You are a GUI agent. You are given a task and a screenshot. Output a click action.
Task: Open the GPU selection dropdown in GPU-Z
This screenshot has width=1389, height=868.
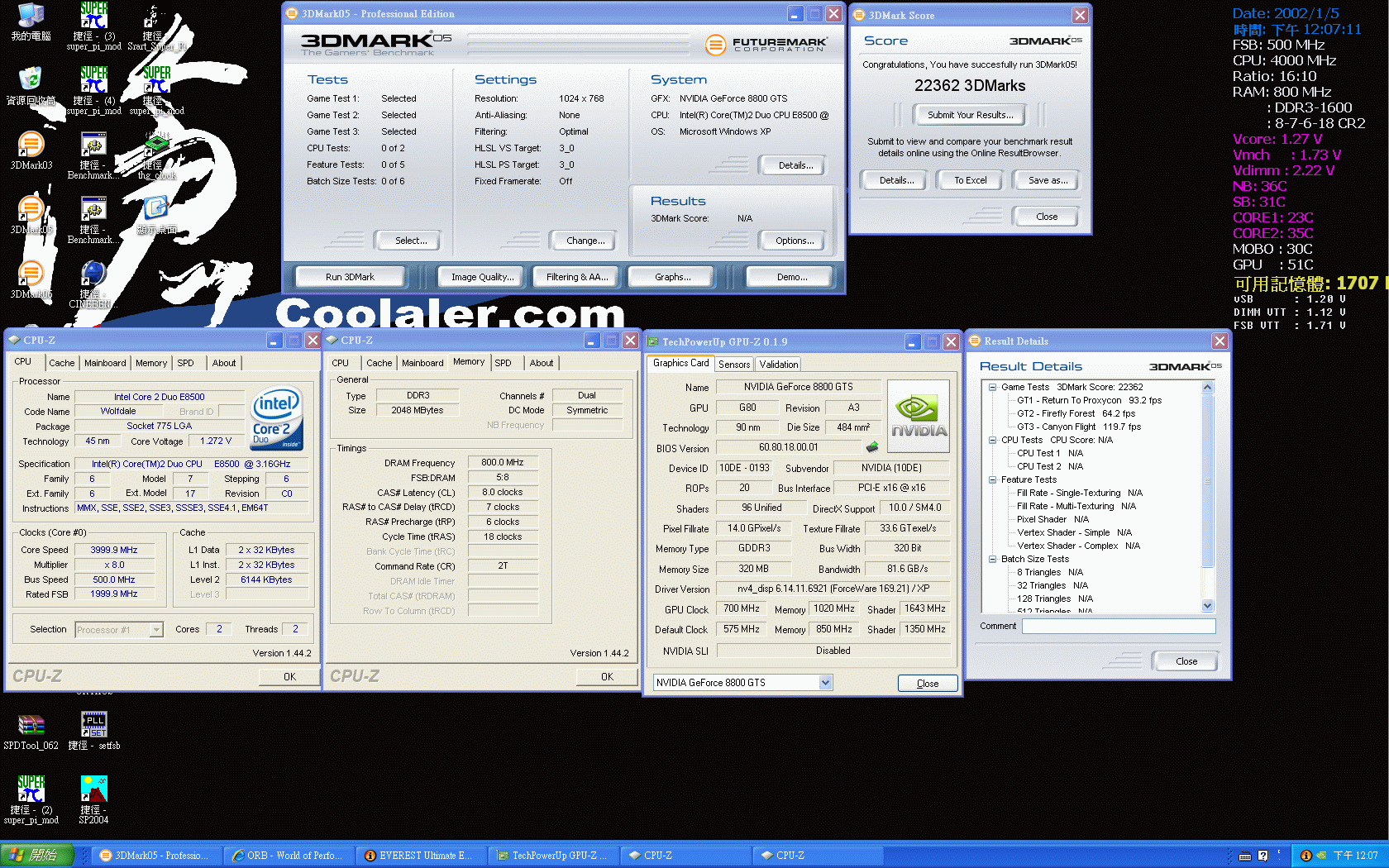[825, 683]
